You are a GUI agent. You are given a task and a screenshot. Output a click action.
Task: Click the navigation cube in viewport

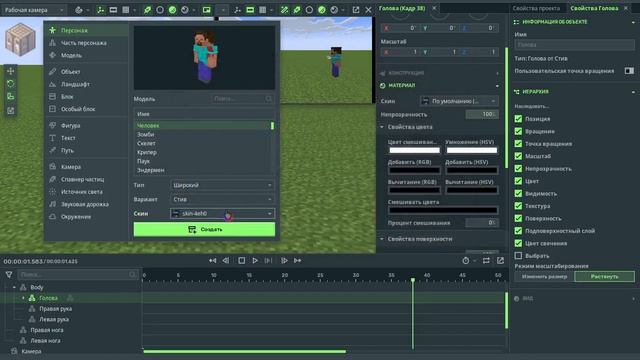click(x=20, y=40)
